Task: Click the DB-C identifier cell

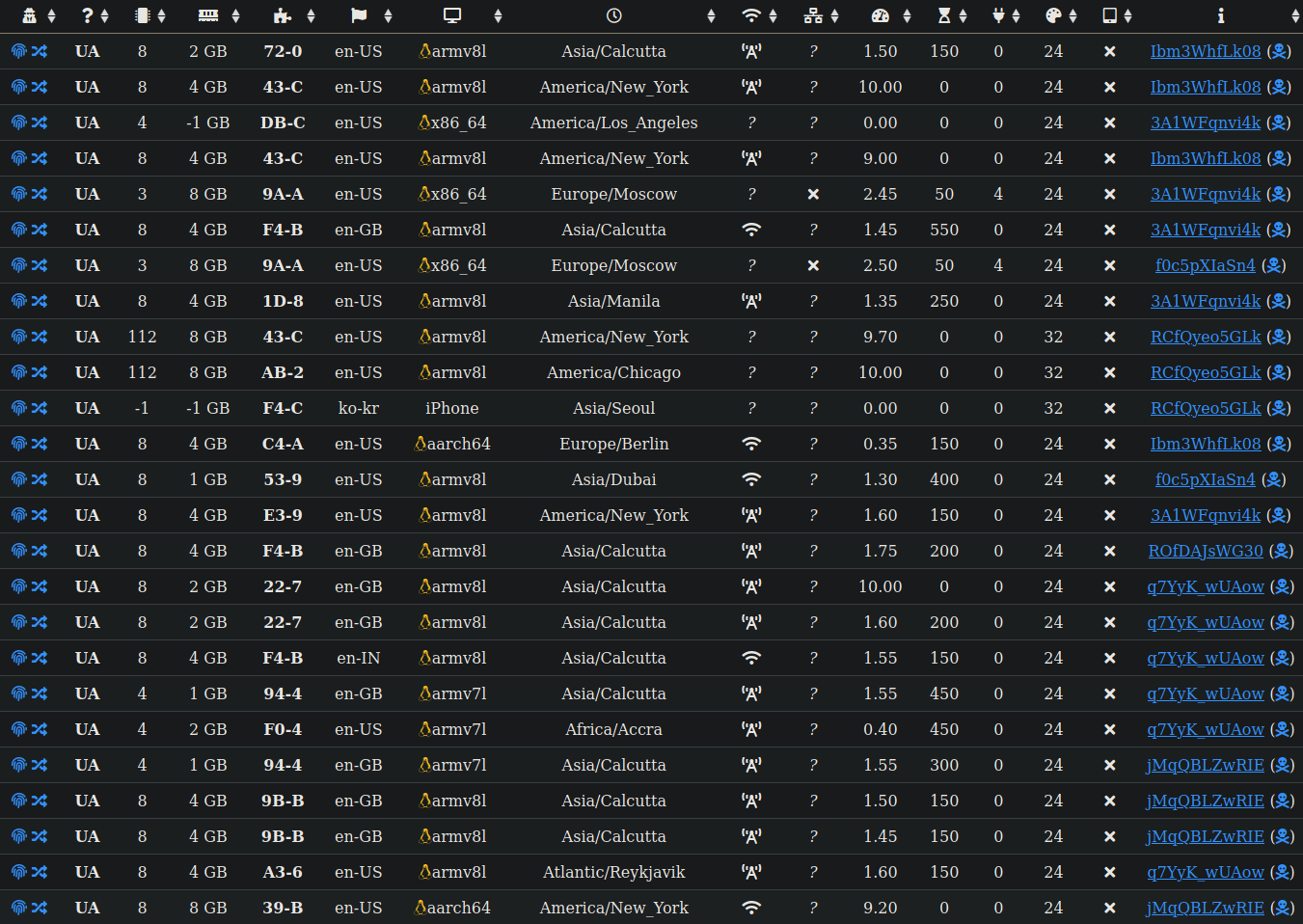Action: [283, 122]
